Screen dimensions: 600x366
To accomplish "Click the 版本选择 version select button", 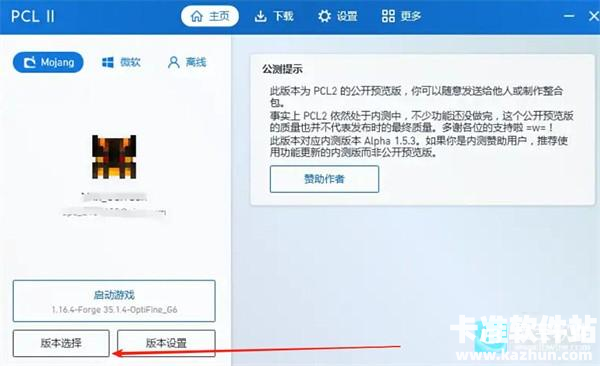I will point(61,343).
